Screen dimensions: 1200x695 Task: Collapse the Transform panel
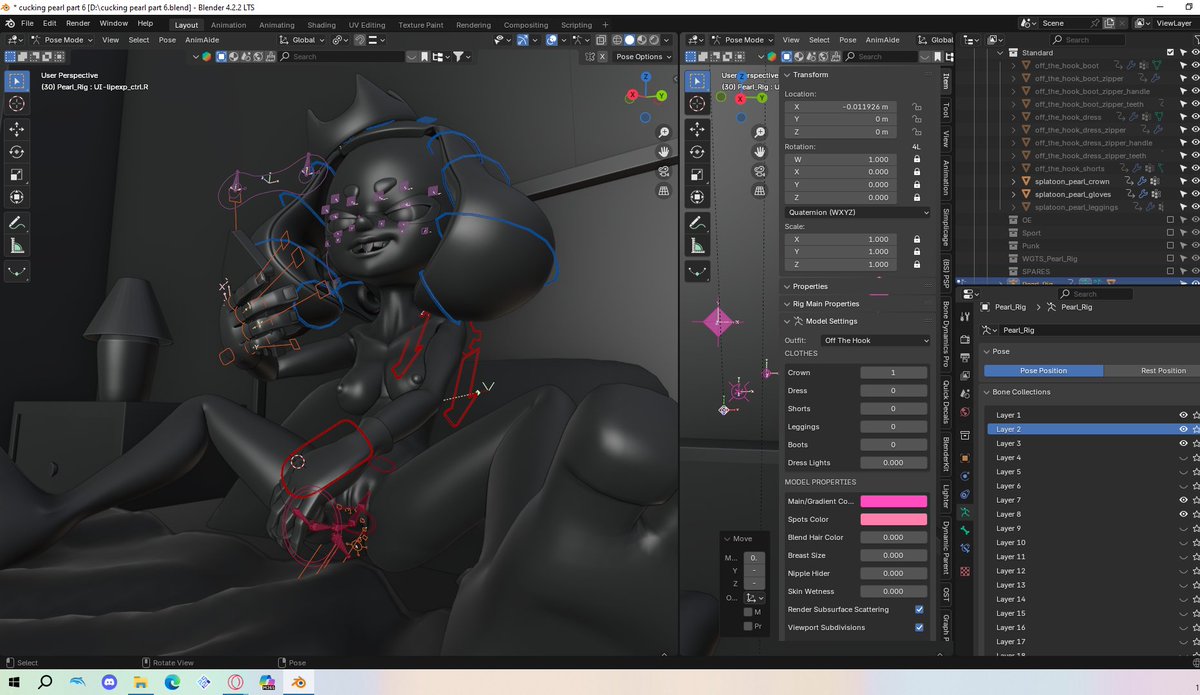(788, 75)
